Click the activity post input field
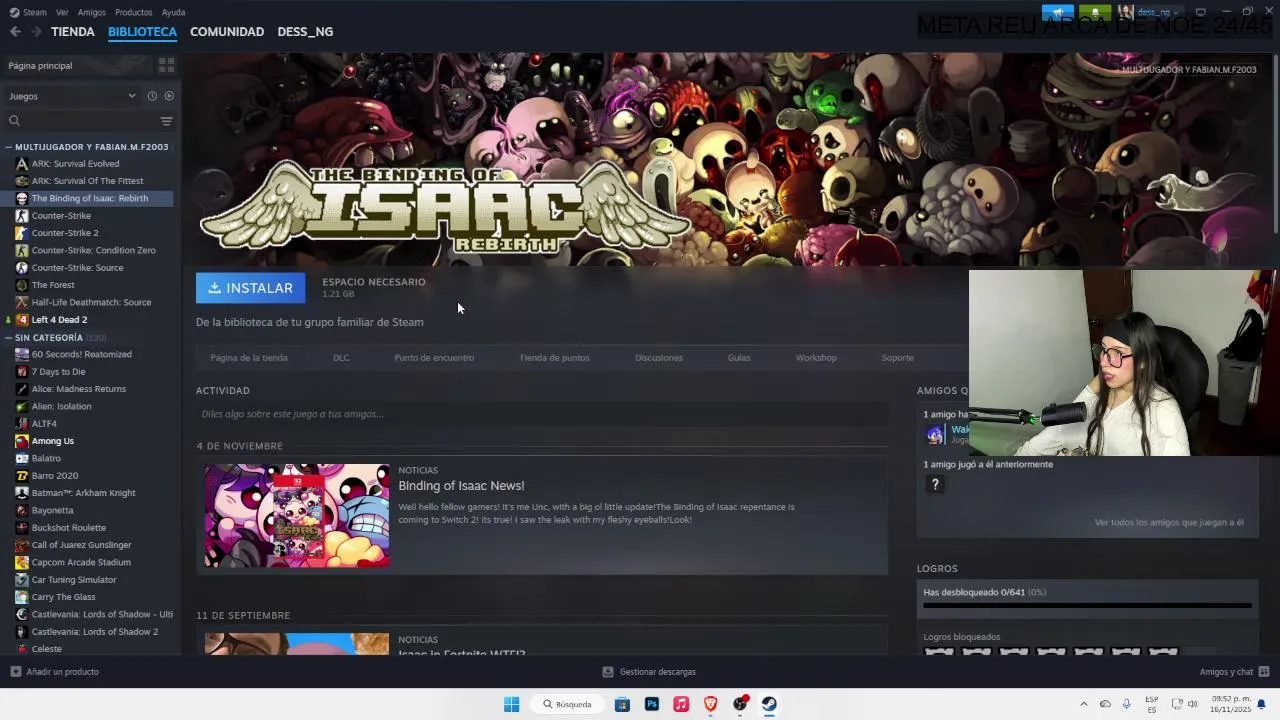Screen dimensions: 1280x720 [x=542, y=414]
